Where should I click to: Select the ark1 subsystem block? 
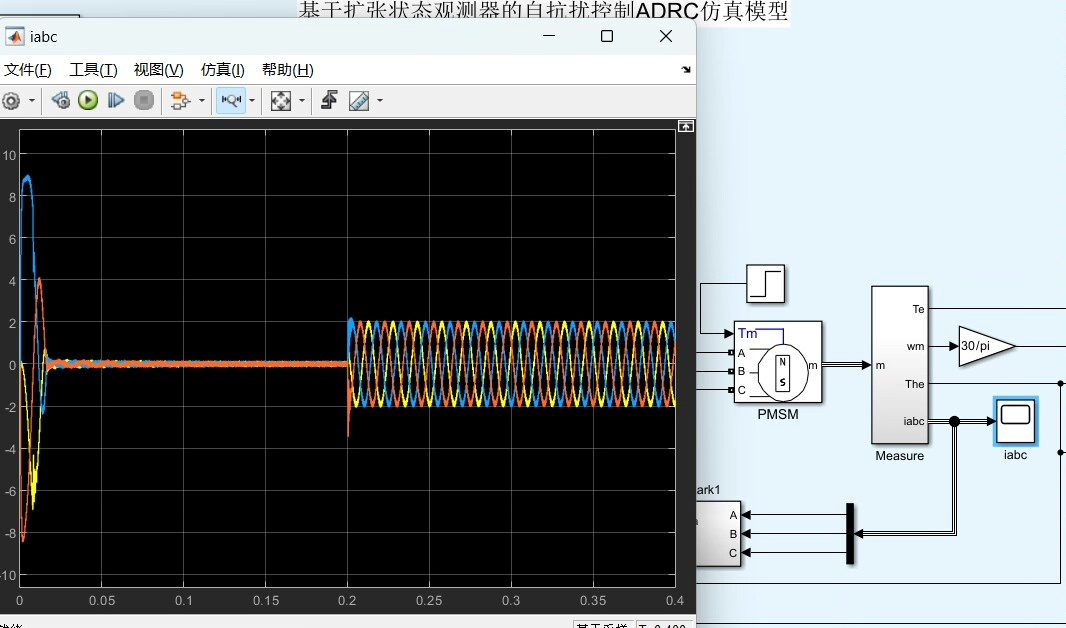pos(718,534)
